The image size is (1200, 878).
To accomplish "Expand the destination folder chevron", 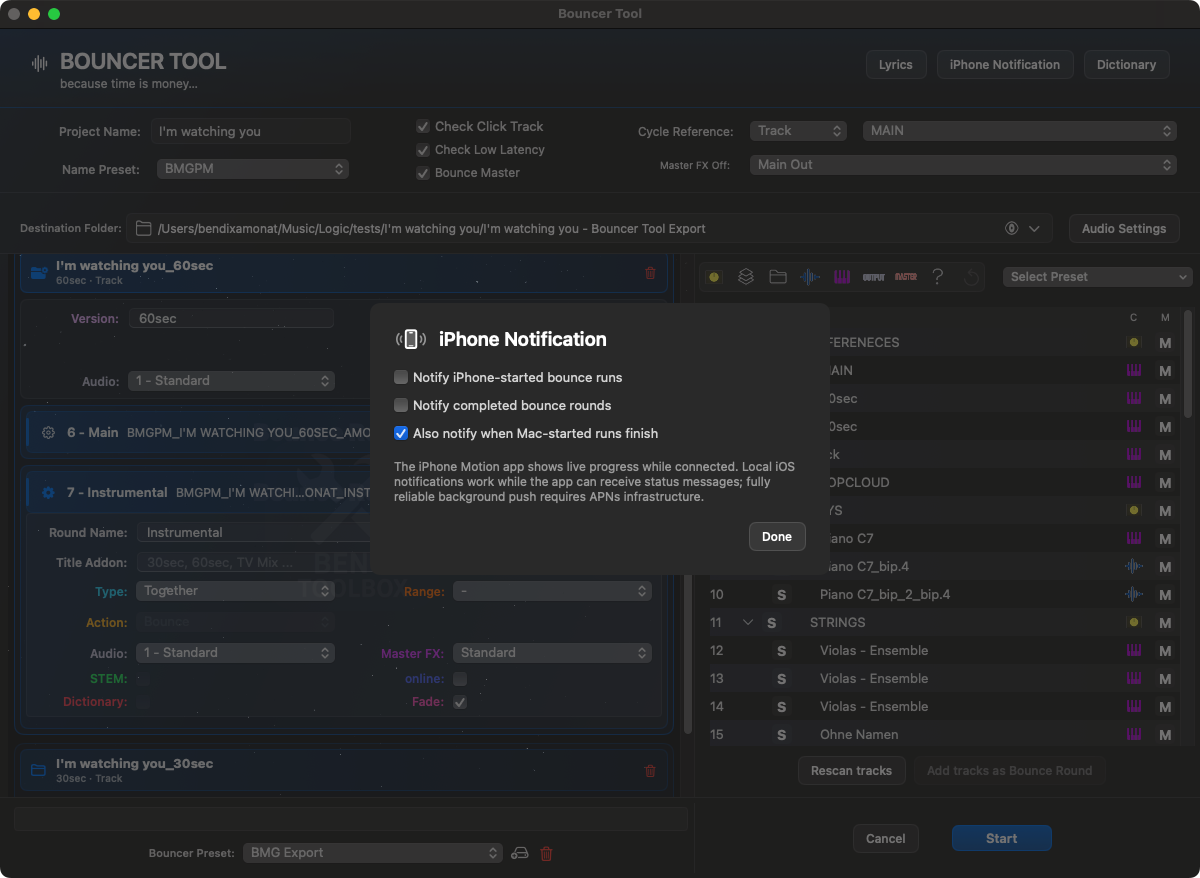I will (x=1034, y=228).
